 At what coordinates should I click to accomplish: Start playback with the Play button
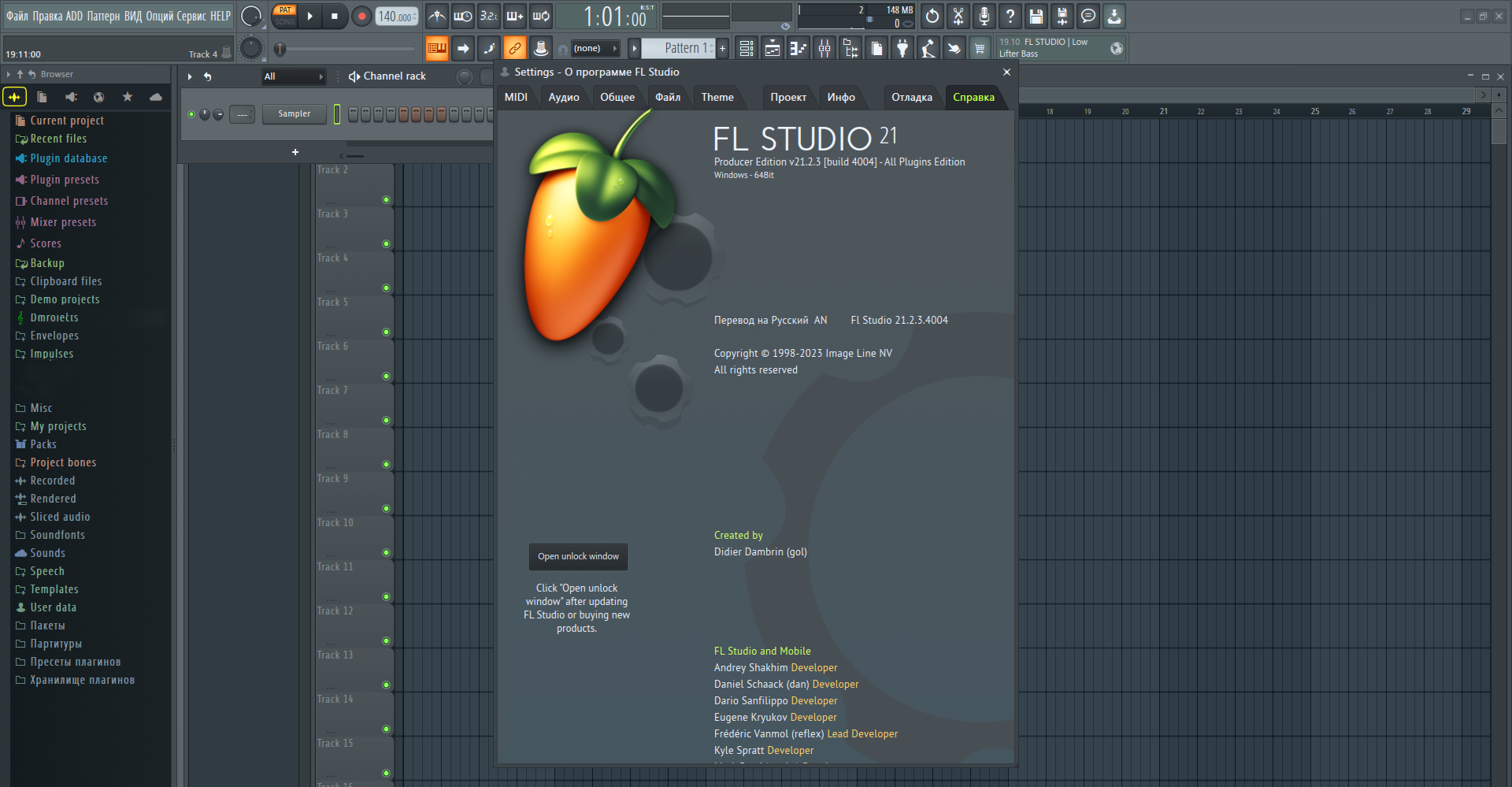click(309, 16)
